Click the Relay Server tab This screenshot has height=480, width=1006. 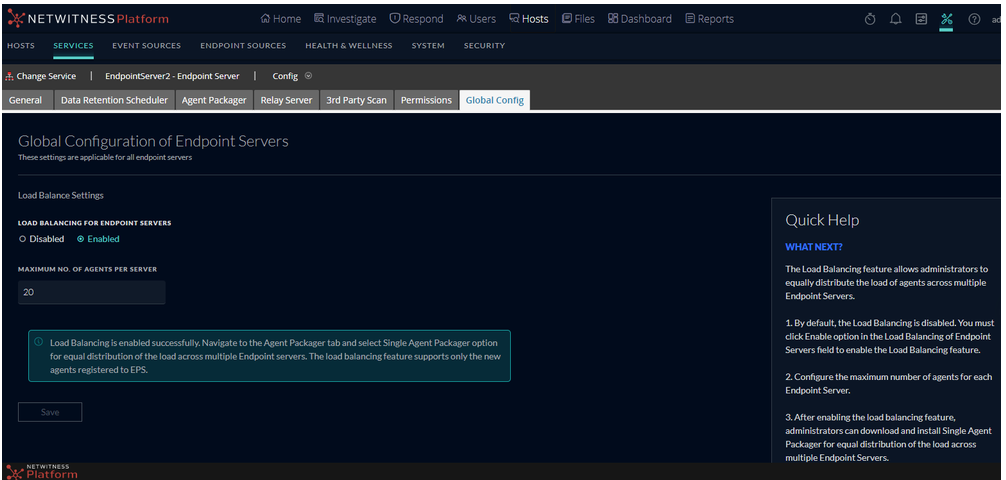click(x=286, y=100)
